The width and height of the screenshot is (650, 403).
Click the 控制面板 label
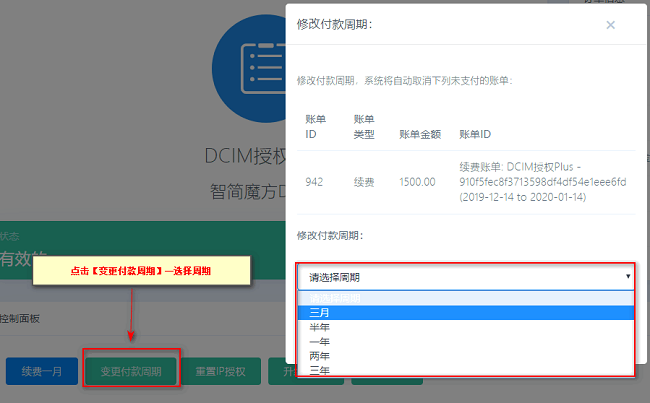(20, 318)
